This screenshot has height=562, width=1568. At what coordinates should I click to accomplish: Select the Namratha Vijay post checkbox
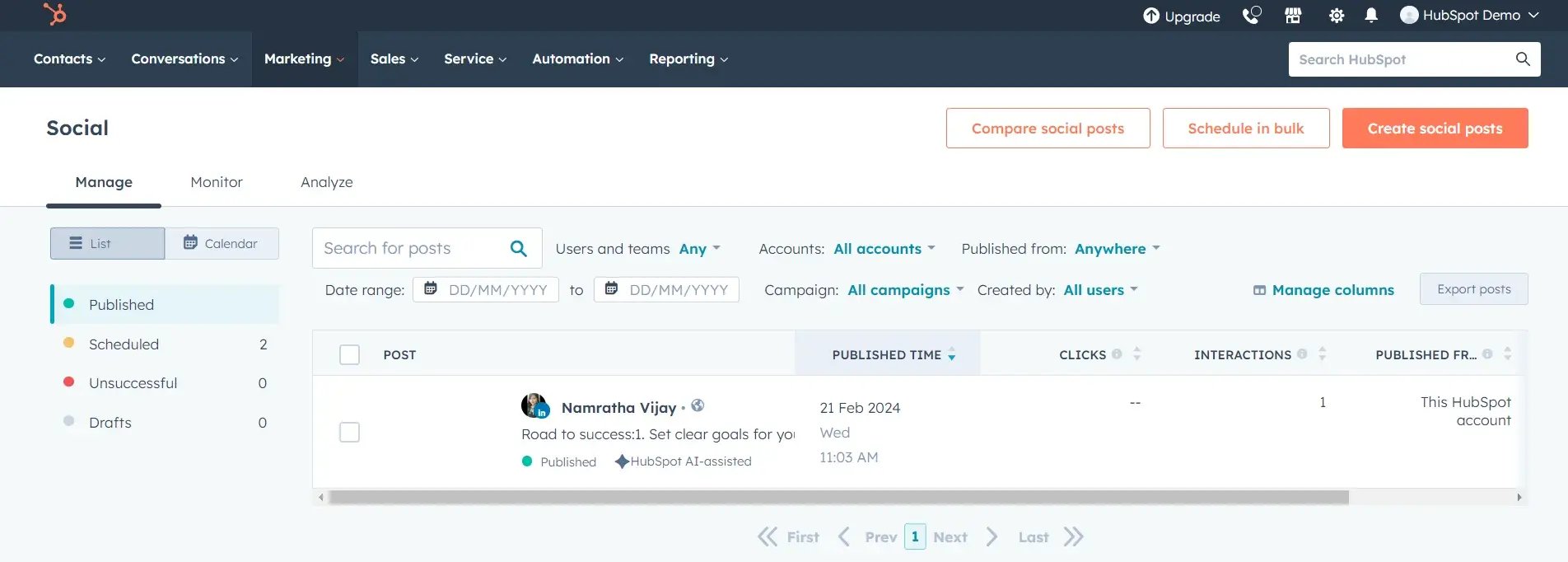point(350,432)
